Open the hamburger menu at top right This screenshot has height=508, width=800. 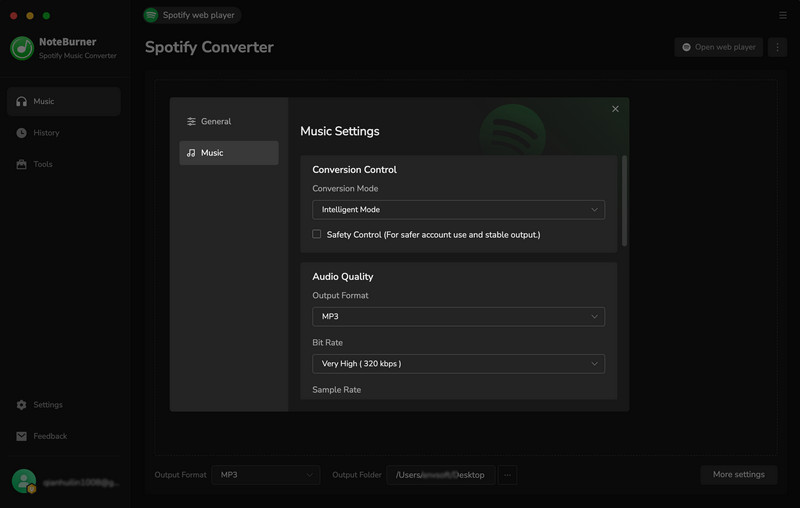click(783, 15)
